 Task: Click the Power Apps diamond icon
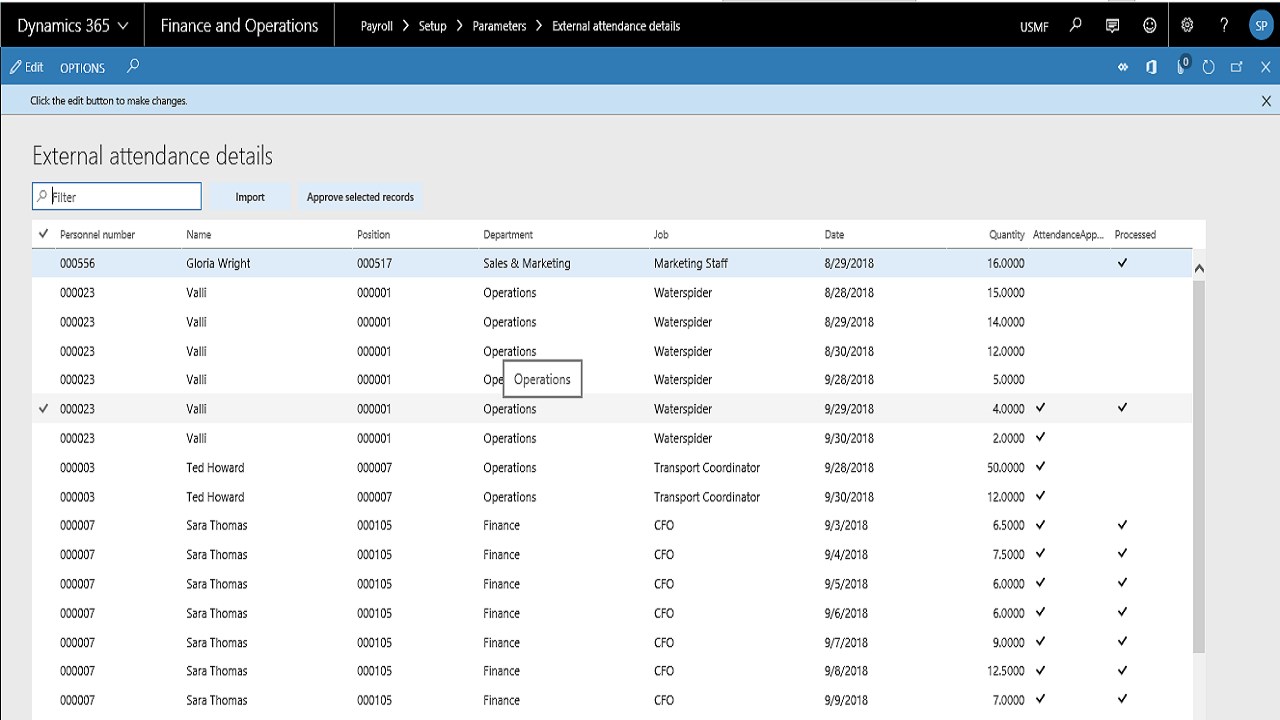tap(1123, 67)
